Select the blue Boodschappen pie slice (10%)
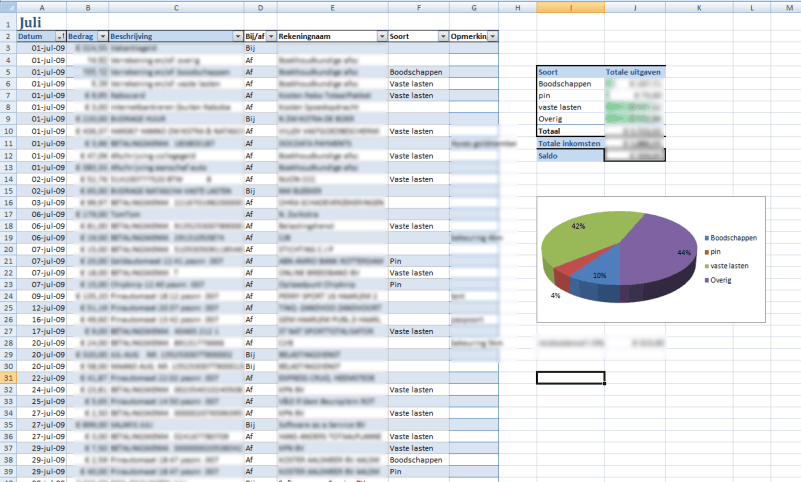Image resolution: width=801 pixels, height=482 pixels. 600,276
